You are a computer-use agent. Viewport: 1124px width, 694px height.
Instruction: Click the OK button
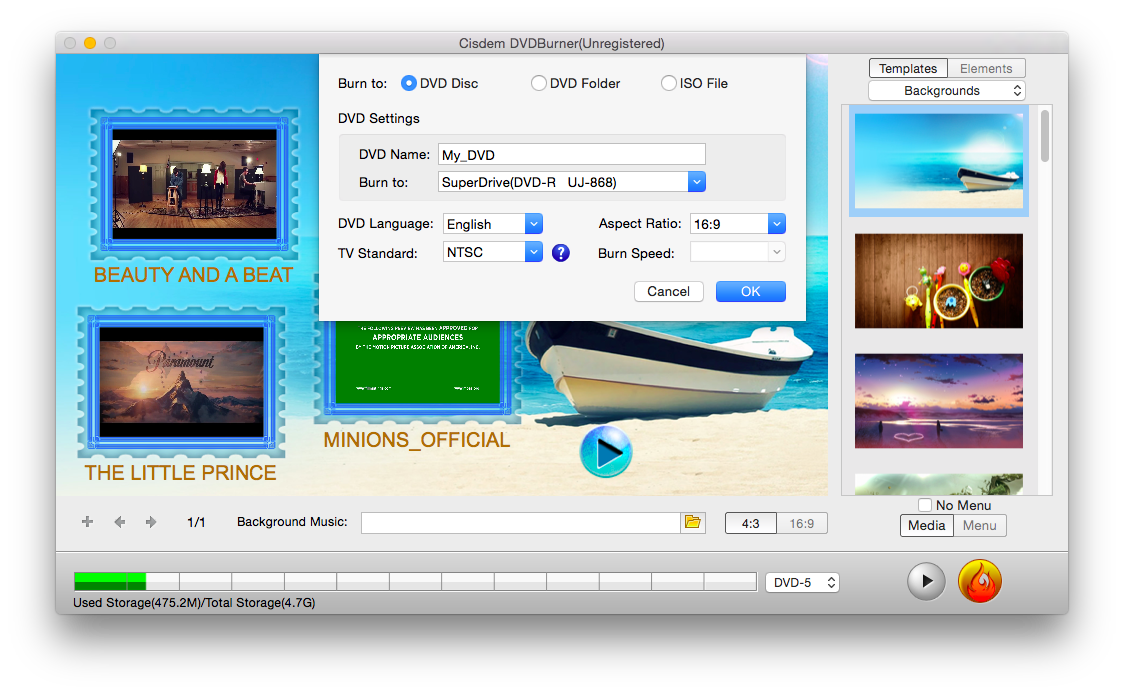tap(750, 291)
